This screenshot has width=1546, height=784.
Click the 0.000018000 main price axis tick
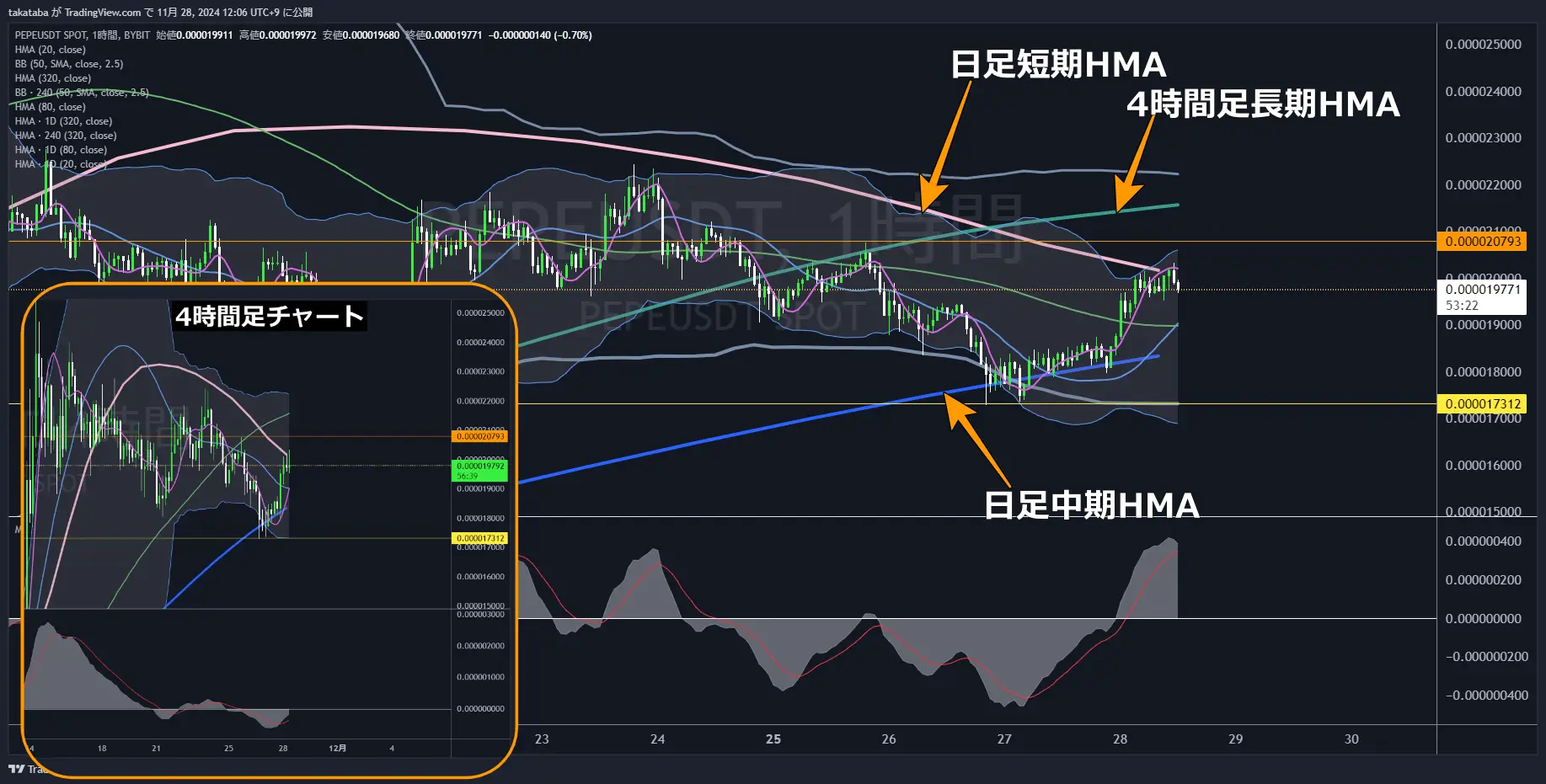pos(1483,372)
